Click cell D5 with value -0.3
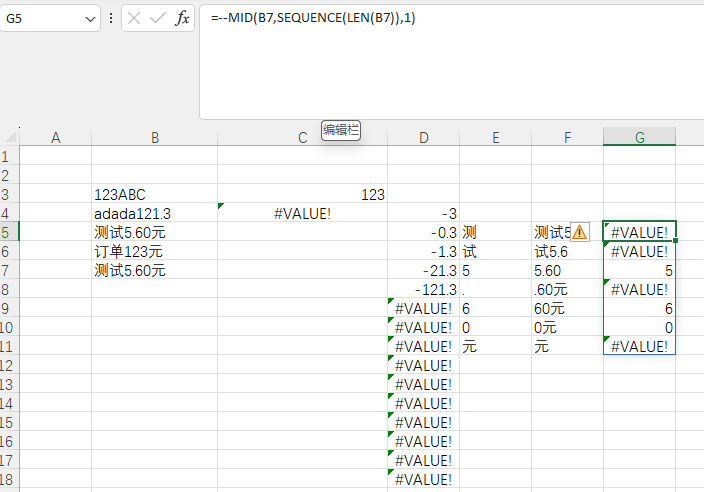Screen dimensions: 704x492 coord(423,232)
